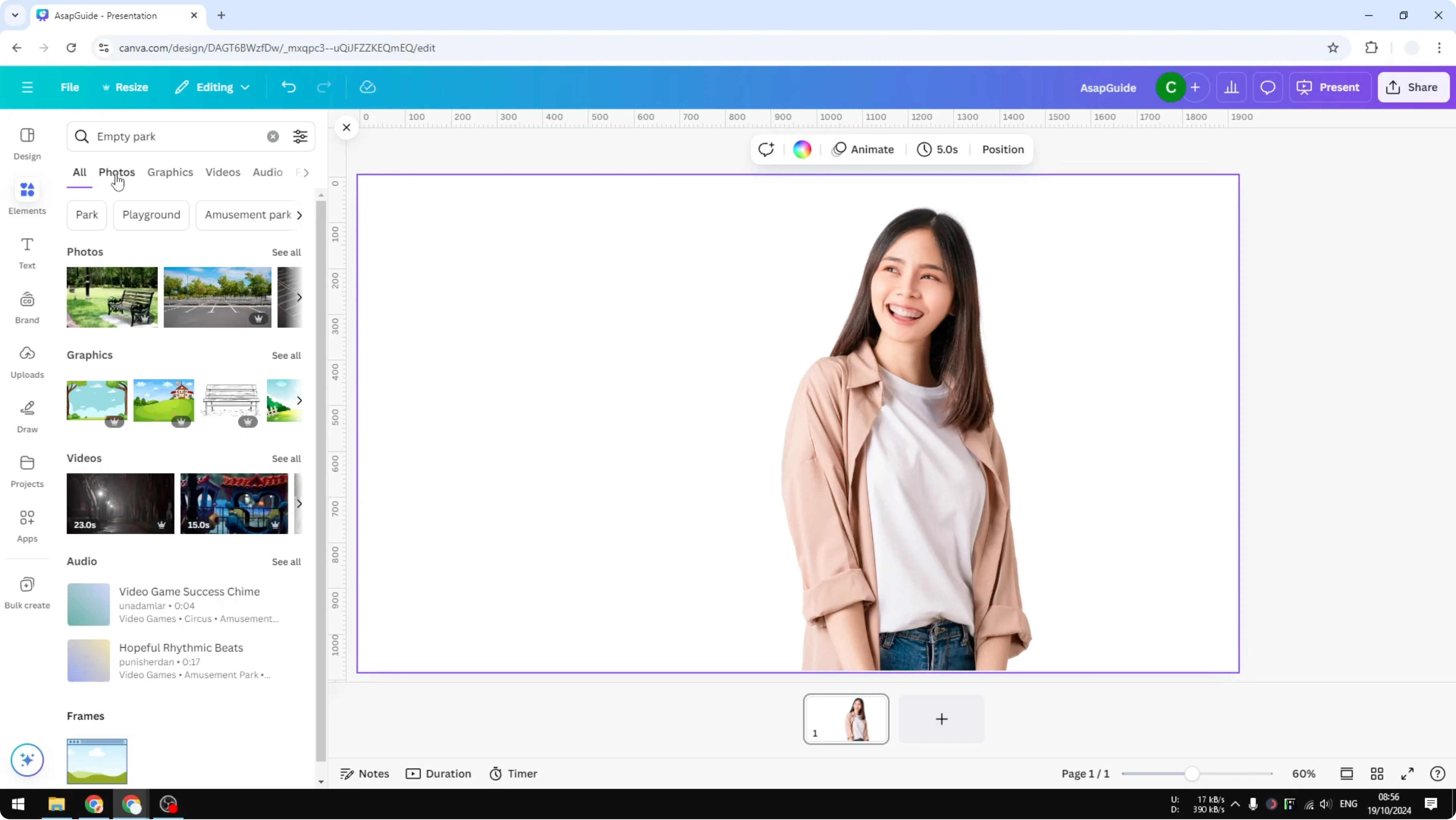
Task: Toggle the Notes panel
Action: pos(364,773)
